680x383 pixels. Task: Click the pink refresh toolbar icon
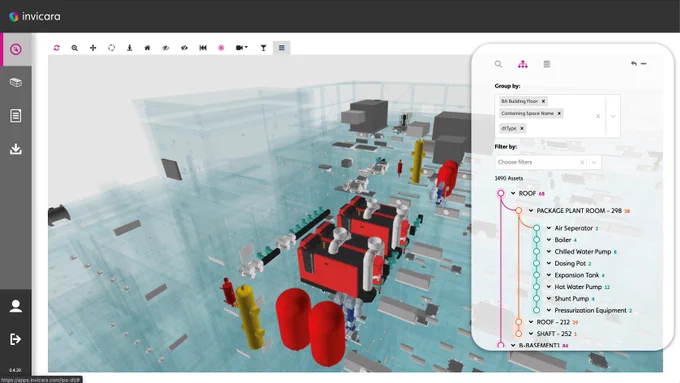coord(56,48)
